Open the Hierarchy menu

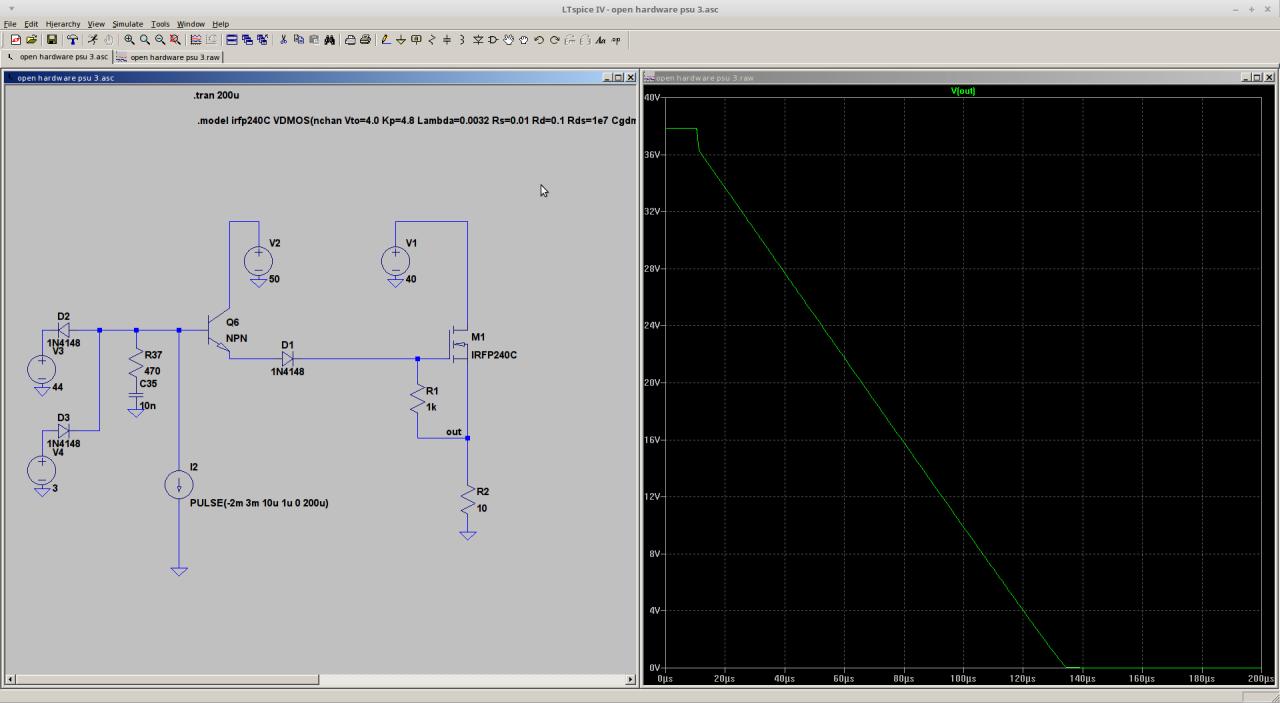(63, 24)
